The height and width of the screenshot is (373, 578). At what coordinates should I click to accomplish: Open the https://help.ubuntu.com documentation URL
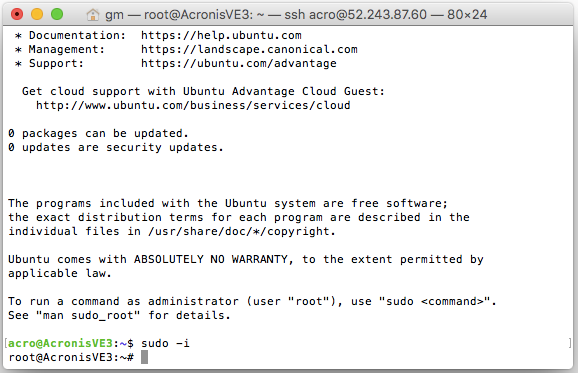point(221,35)
